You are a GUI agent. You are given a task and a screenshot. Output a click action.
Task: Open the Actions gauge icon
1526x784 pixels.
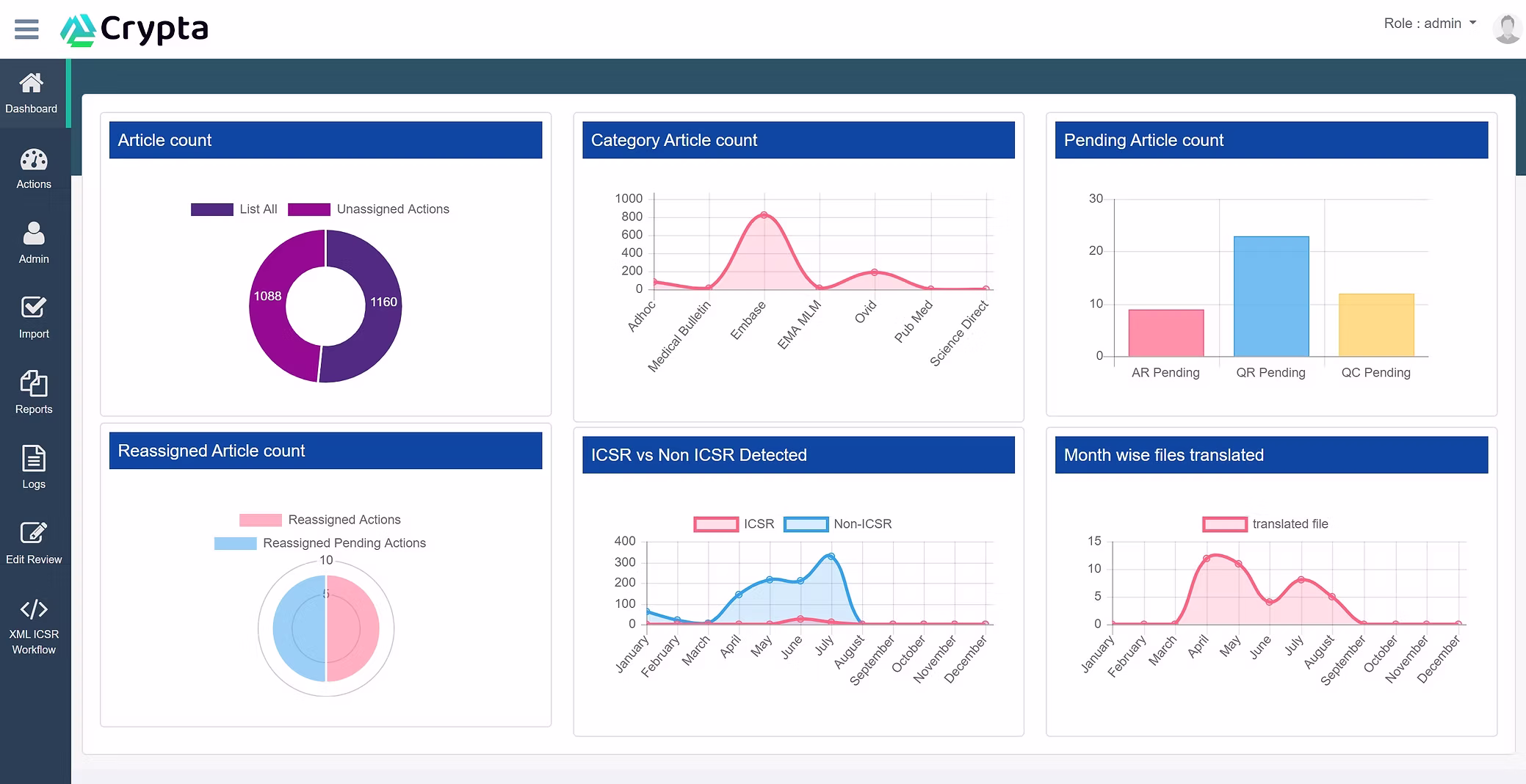click(x=34, y=160)
